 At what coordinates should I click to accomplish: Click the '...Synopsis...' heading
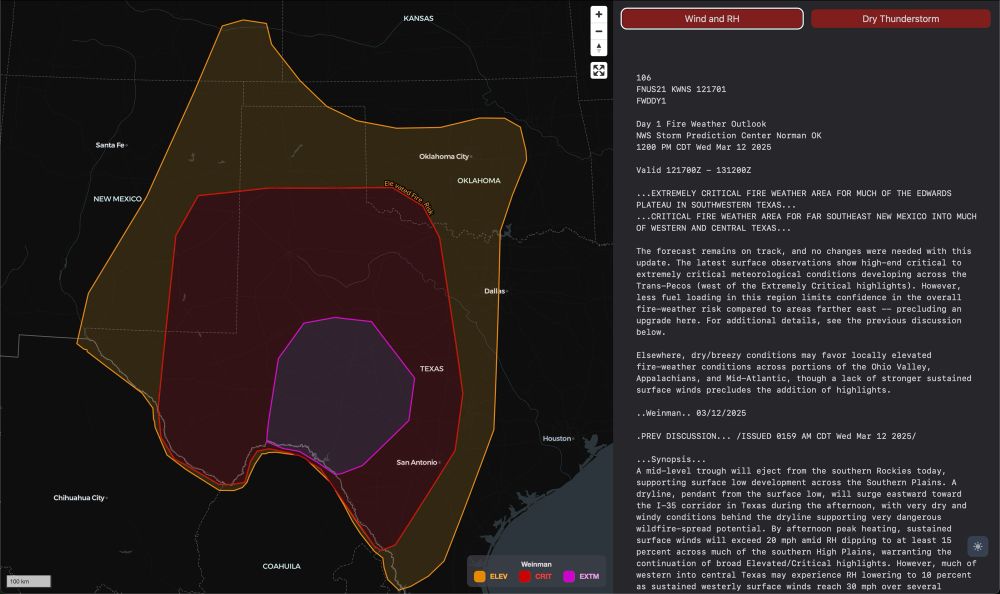pos(671,459)
